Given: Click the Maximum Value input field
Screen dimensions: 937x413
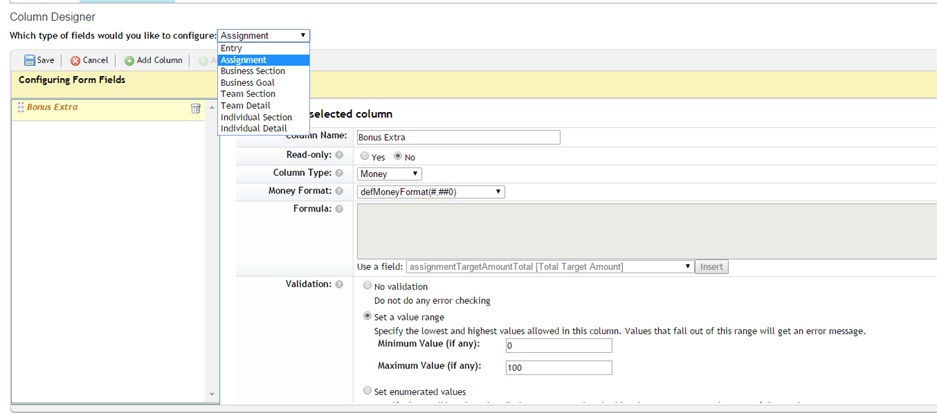Looking at the screenshot, I should (559, 368).
